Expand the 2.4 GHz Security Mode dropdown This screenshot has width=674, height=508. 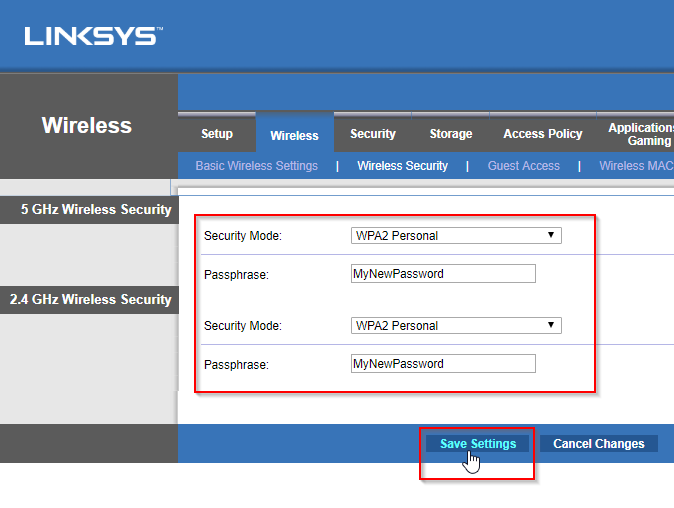(456, 325)
